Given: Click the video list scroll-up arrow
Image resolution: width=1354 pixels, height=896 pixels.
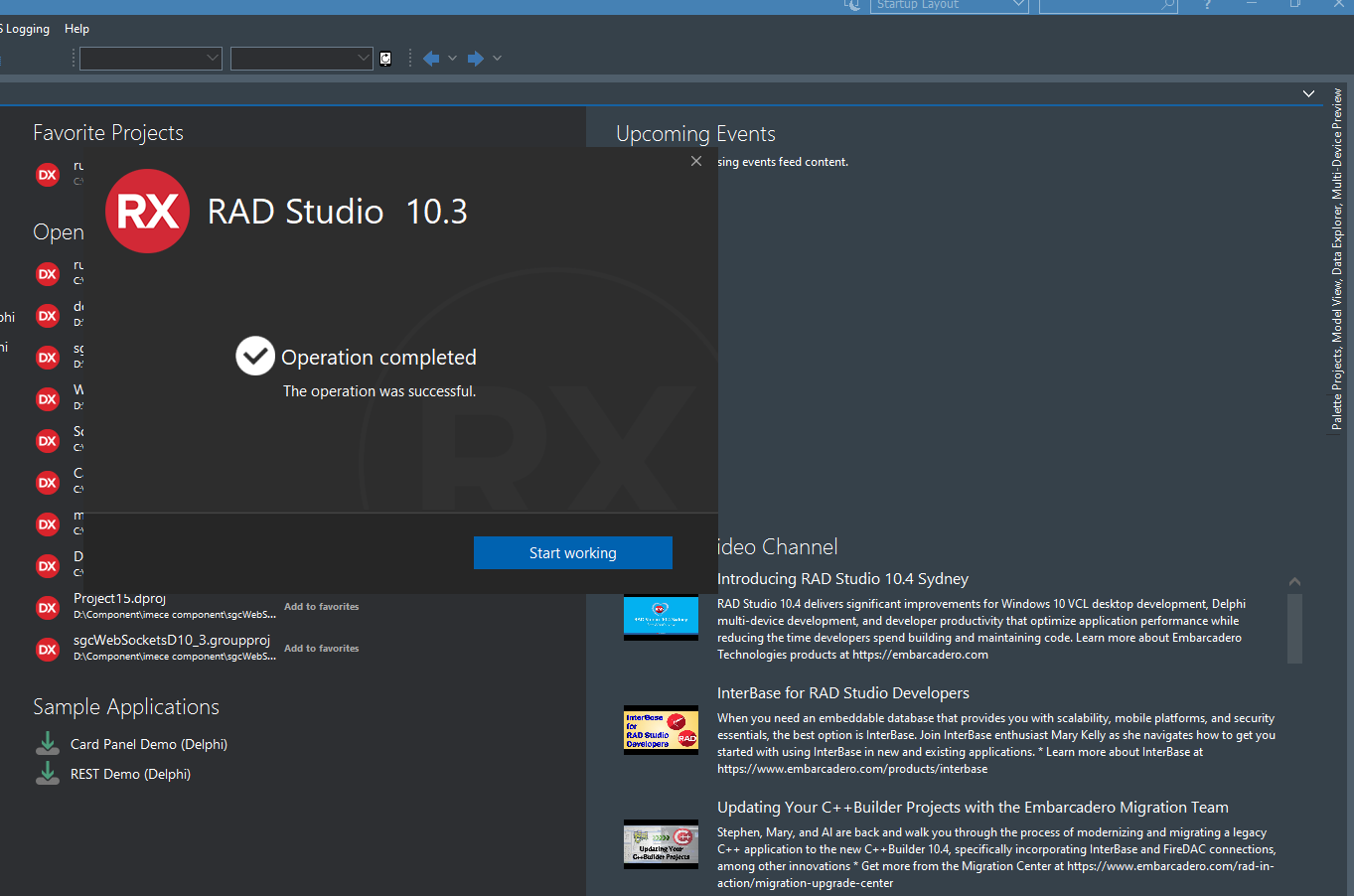Looking at the screenshot, I should click(1294, 581).
